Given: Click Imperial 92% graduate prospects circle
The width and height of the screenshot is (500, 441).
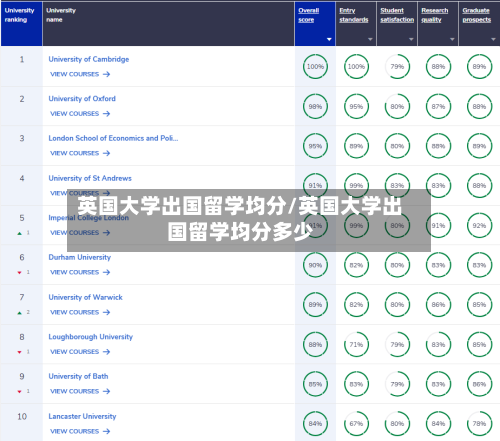Looking at the screenshot, I should coord(479,226).
